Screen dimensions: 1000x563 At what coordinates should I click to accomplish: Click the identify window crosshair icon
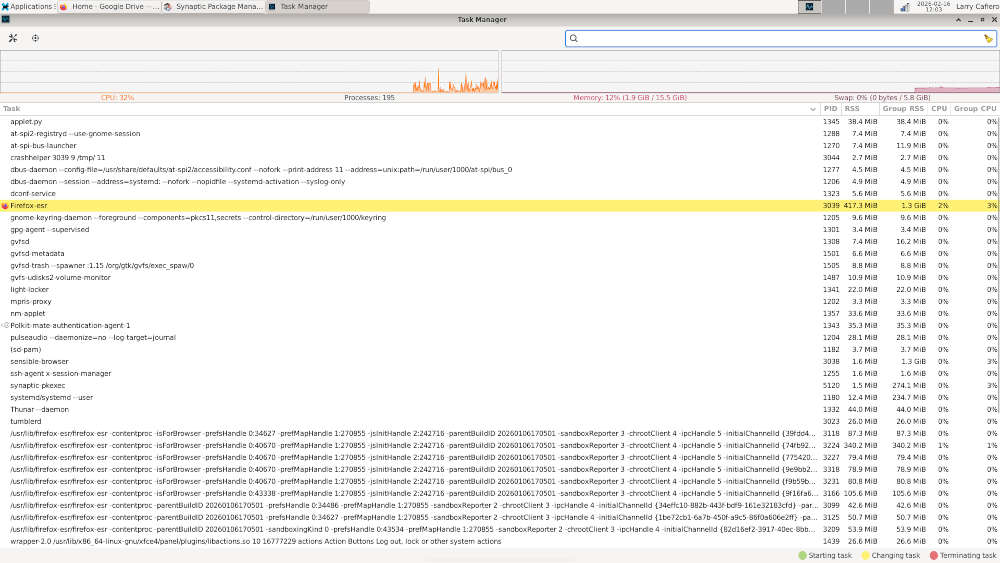(36, 38)
